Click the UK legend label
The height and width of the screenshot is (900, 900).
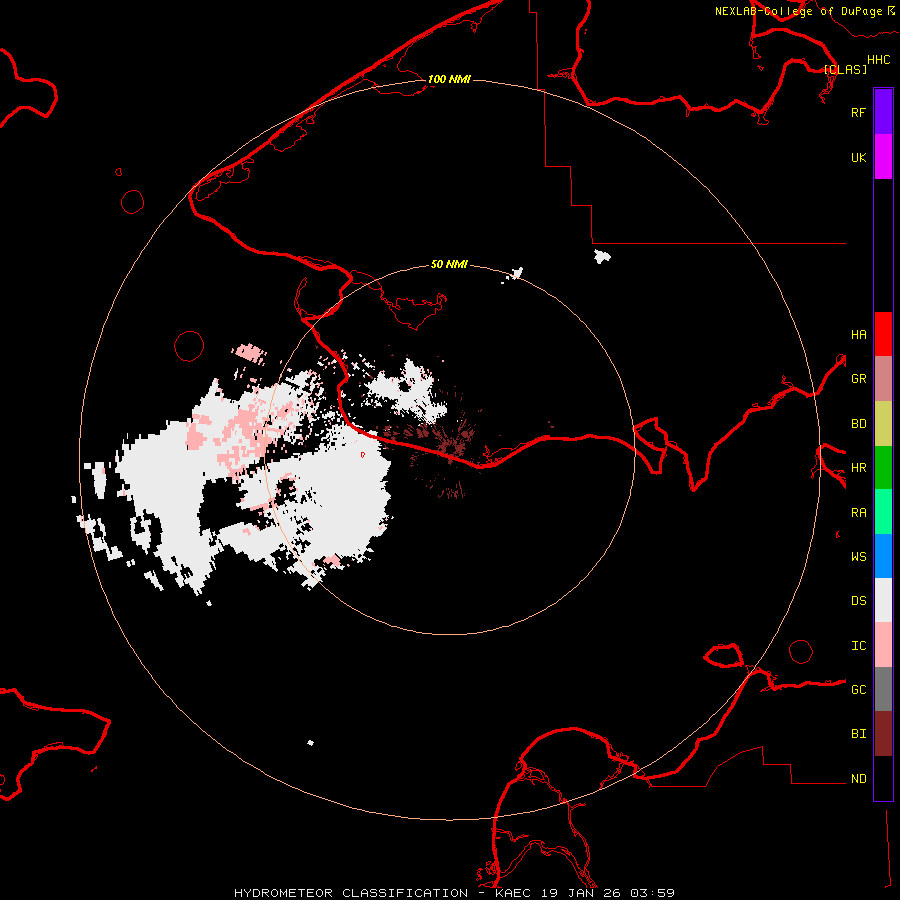point(858,158)
